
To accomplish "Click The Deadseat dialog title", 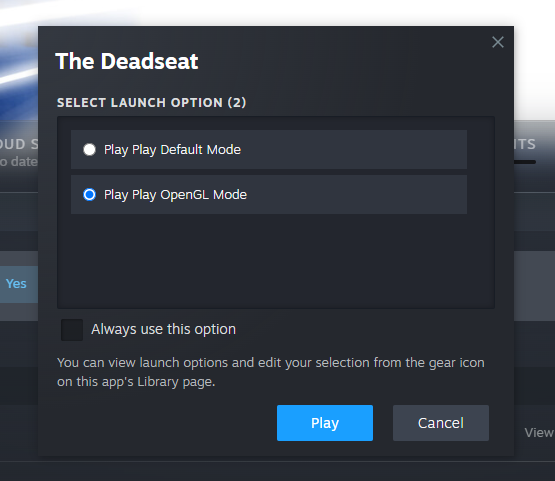I will coord(127,61).
